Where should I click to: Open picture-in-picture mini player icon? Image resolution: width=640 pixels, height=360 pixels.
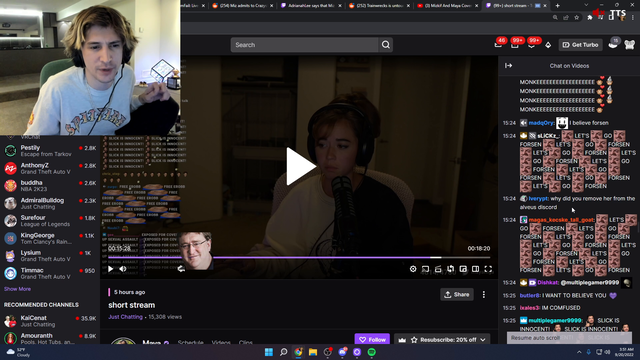tap(463, 269)
